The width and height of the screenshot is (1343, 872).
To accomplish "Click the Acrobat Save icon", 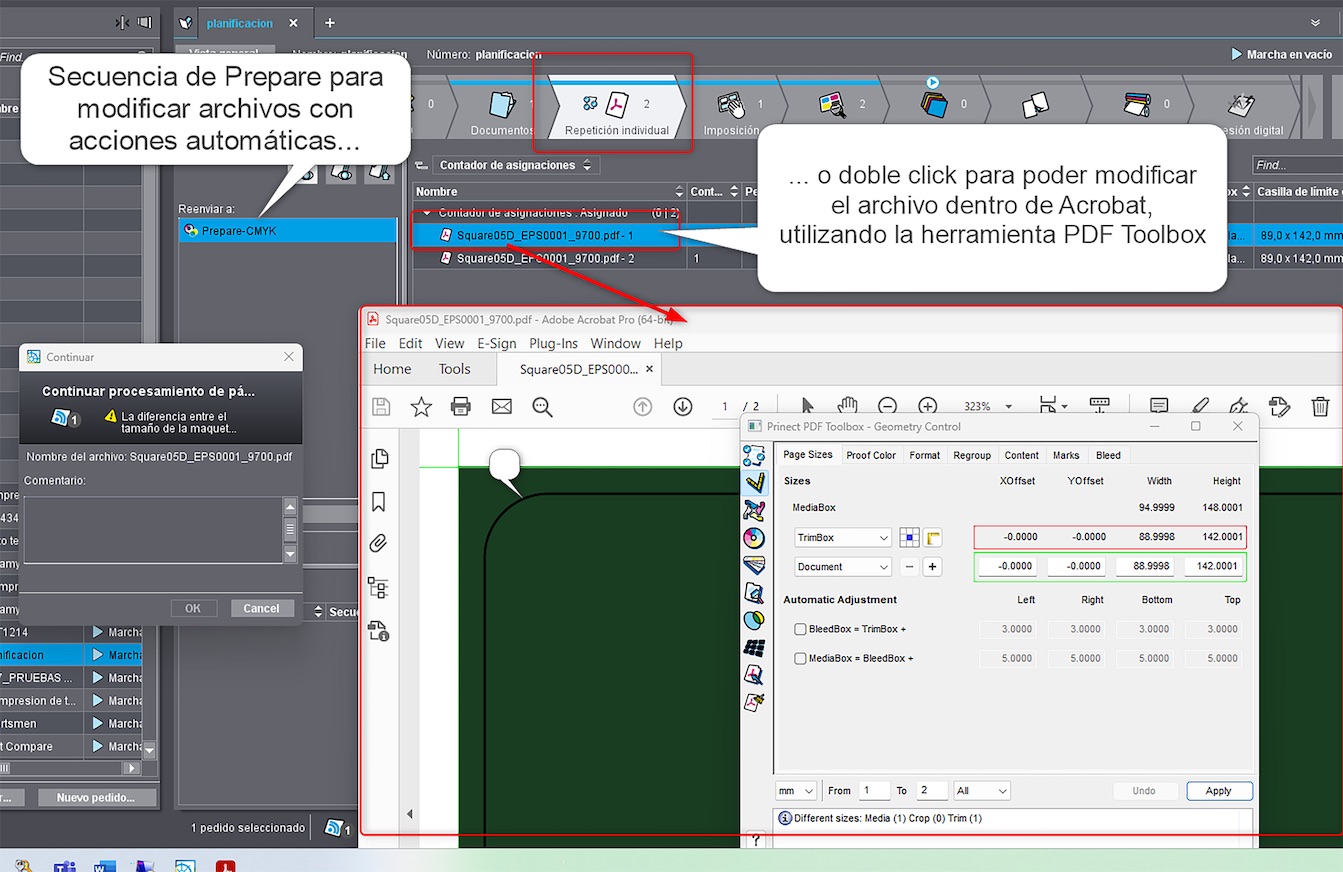I will coord(381,406).
